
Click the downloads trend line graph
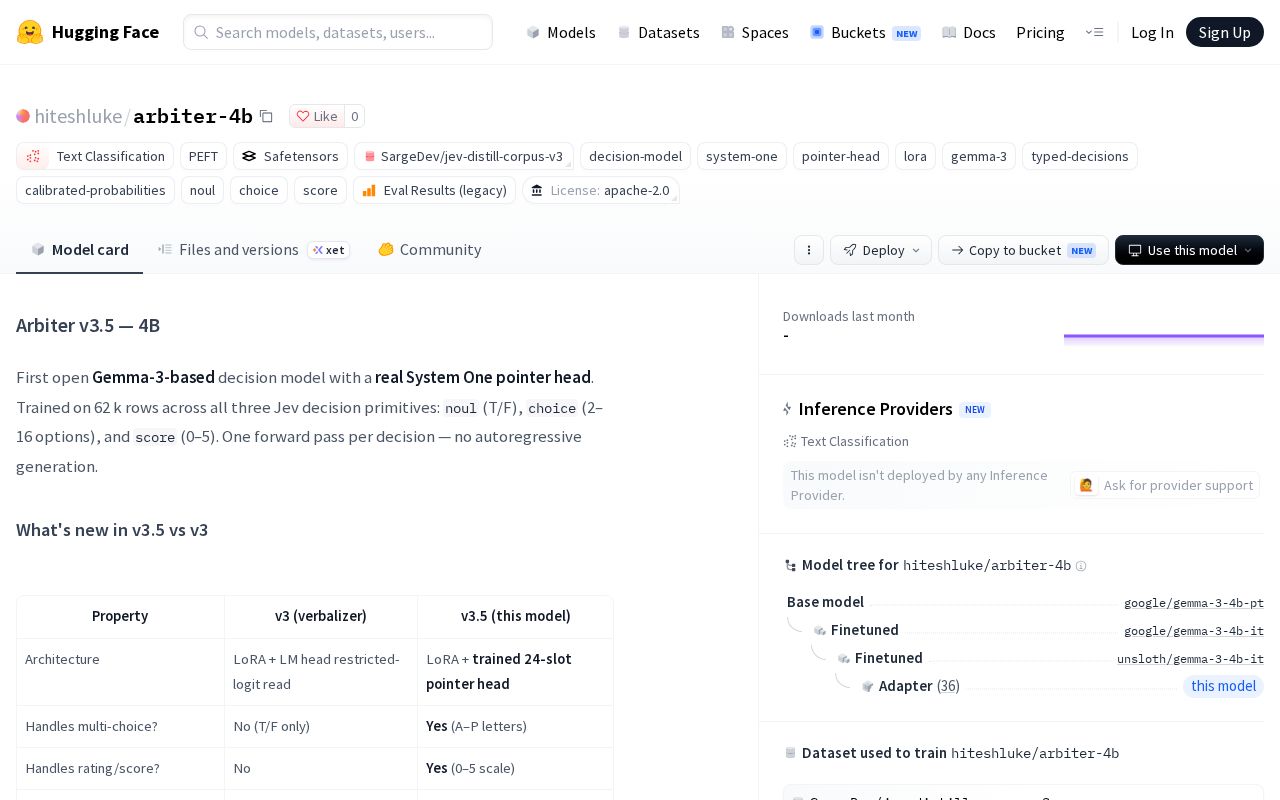point(1164,337)
